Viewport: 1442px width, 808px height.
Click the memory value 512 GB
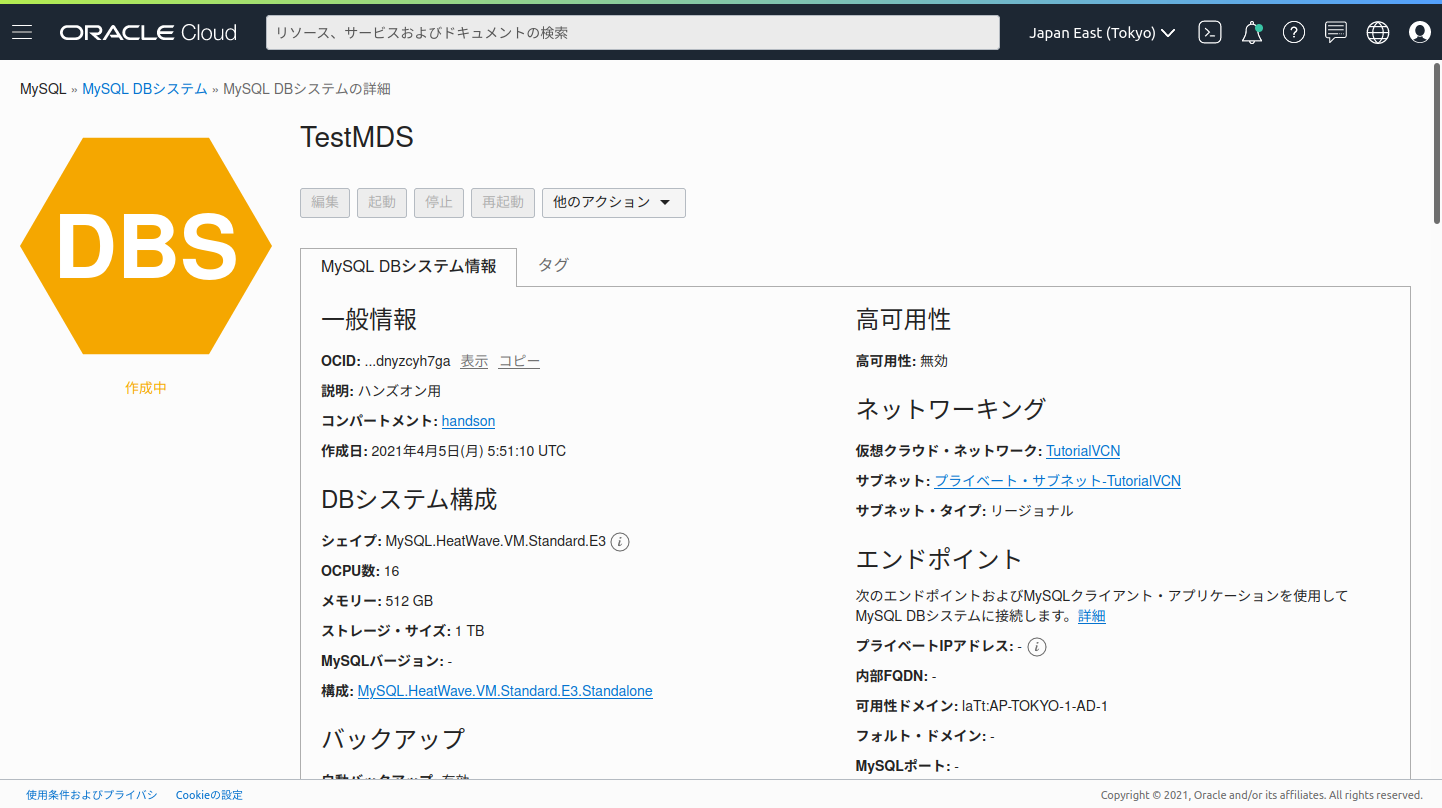(409, 601)
